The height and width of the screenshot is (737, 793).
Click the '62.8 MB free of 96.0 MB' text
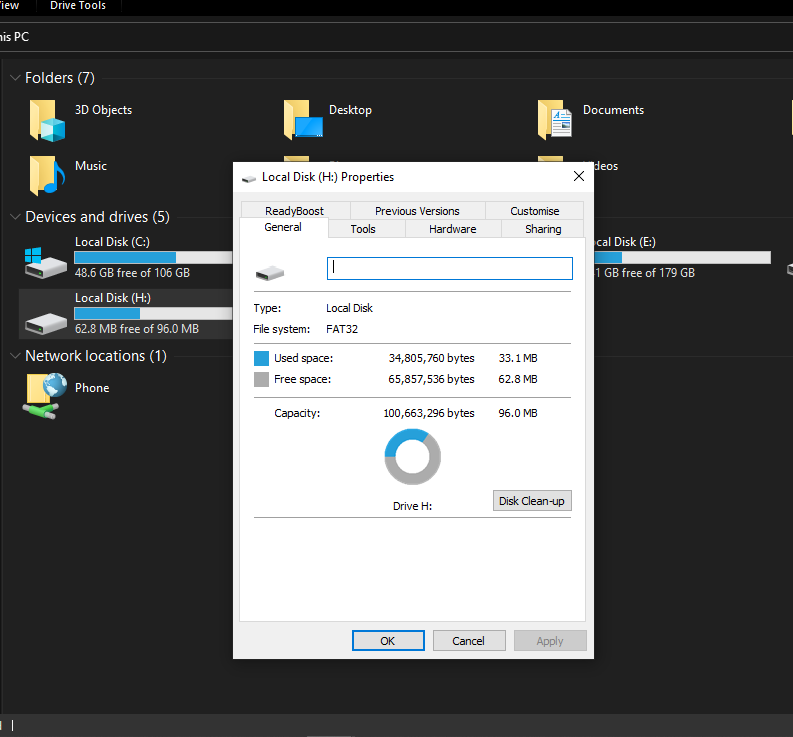point(137,329)
